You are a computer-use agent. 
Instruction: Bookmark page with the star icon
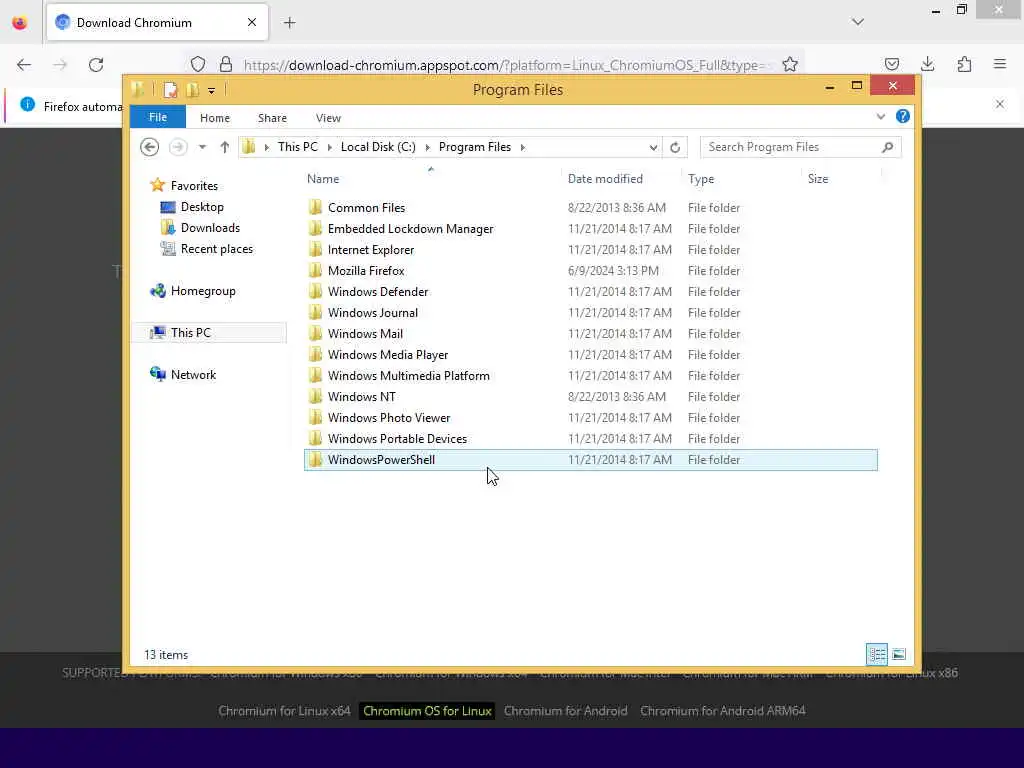[x=790, y=65]
